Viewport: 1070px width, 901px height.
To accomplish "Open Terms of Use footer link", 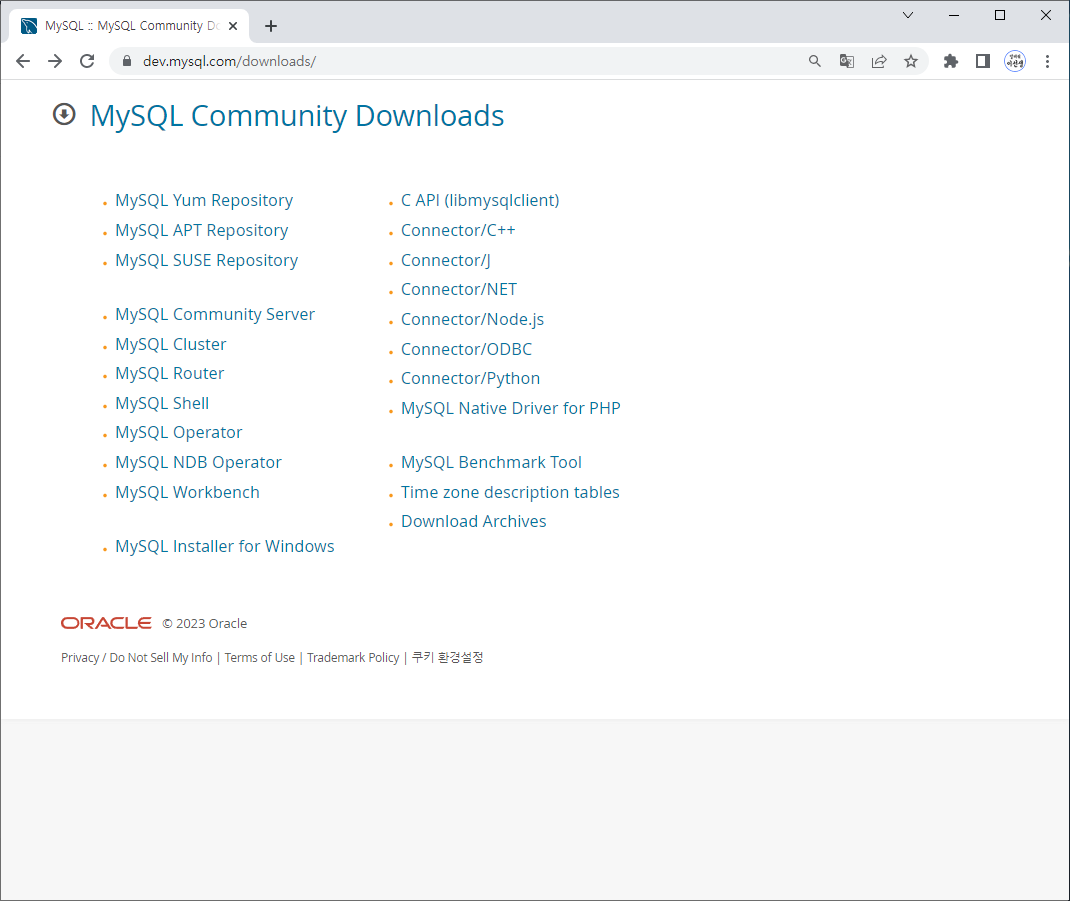I will (x=259, y=657).
